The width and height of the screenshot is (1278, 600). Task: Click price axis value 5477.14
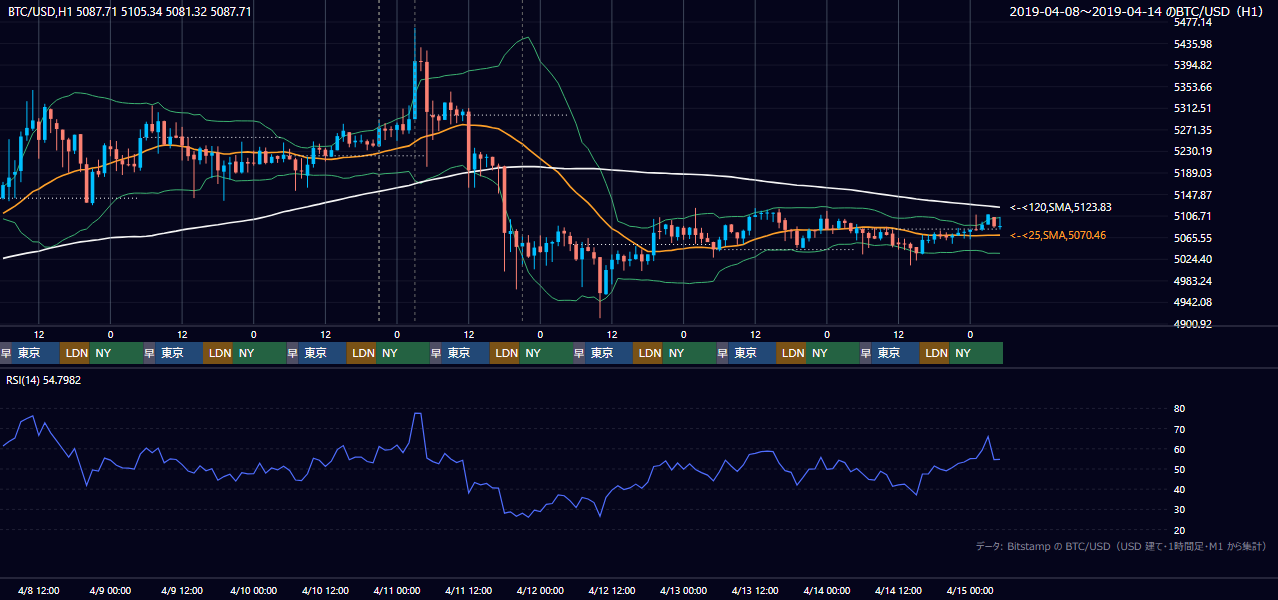click(1193, 22)
